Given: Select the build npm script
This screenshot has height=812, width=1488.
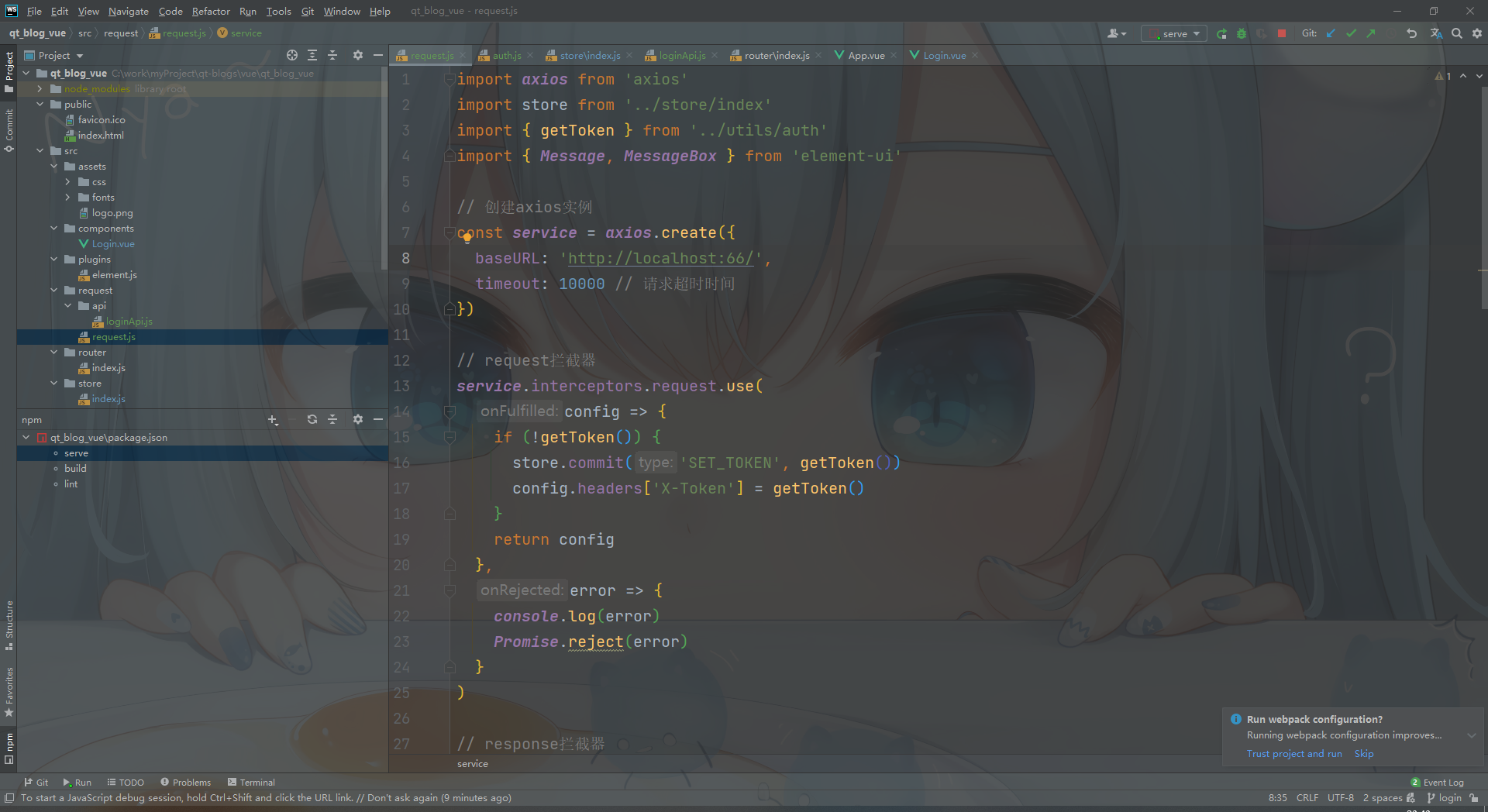Looking at the screenshot, I should point(75,469).
